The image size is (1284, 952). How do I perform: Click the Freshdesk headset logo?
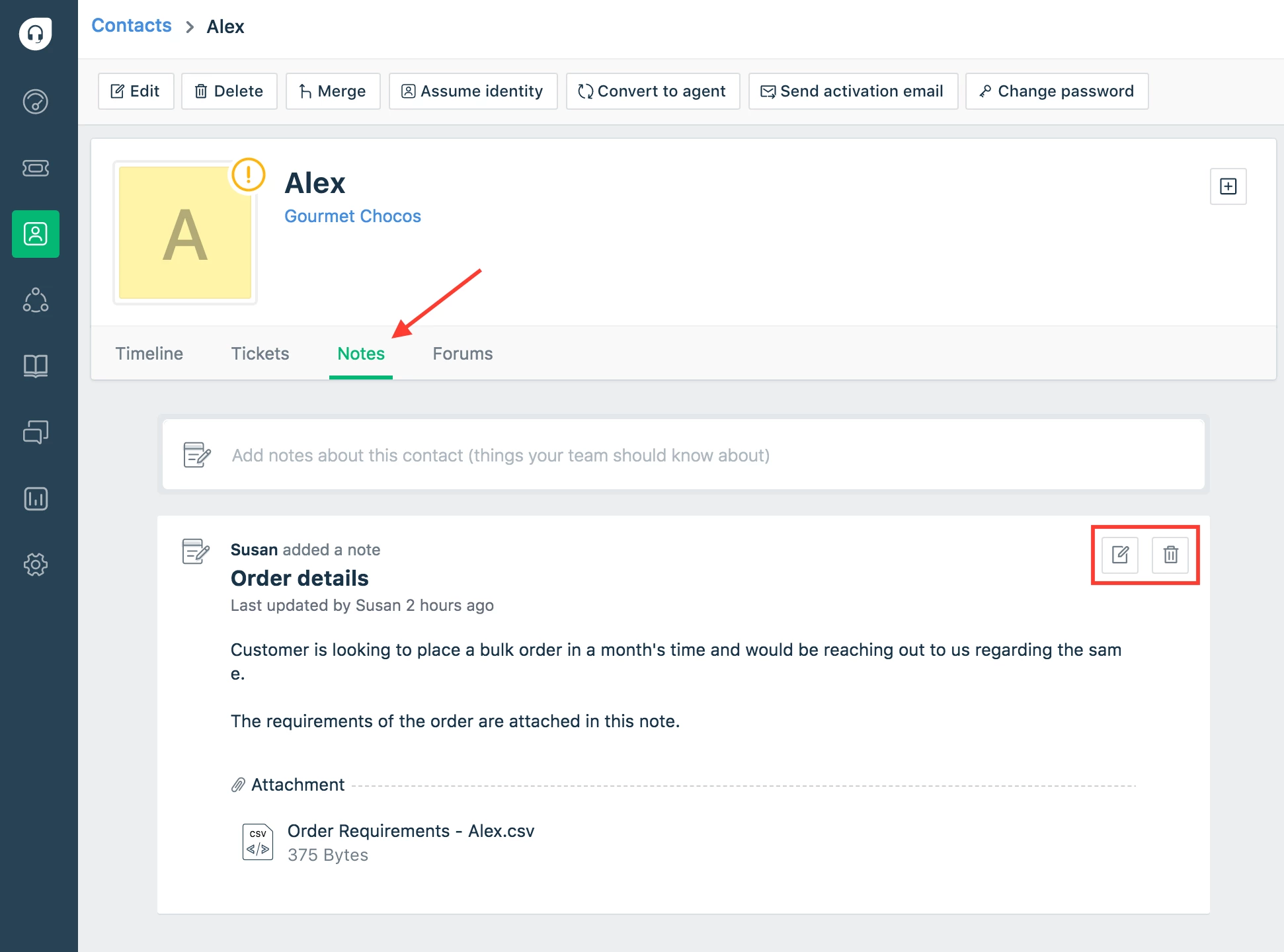tap(36, 33)
